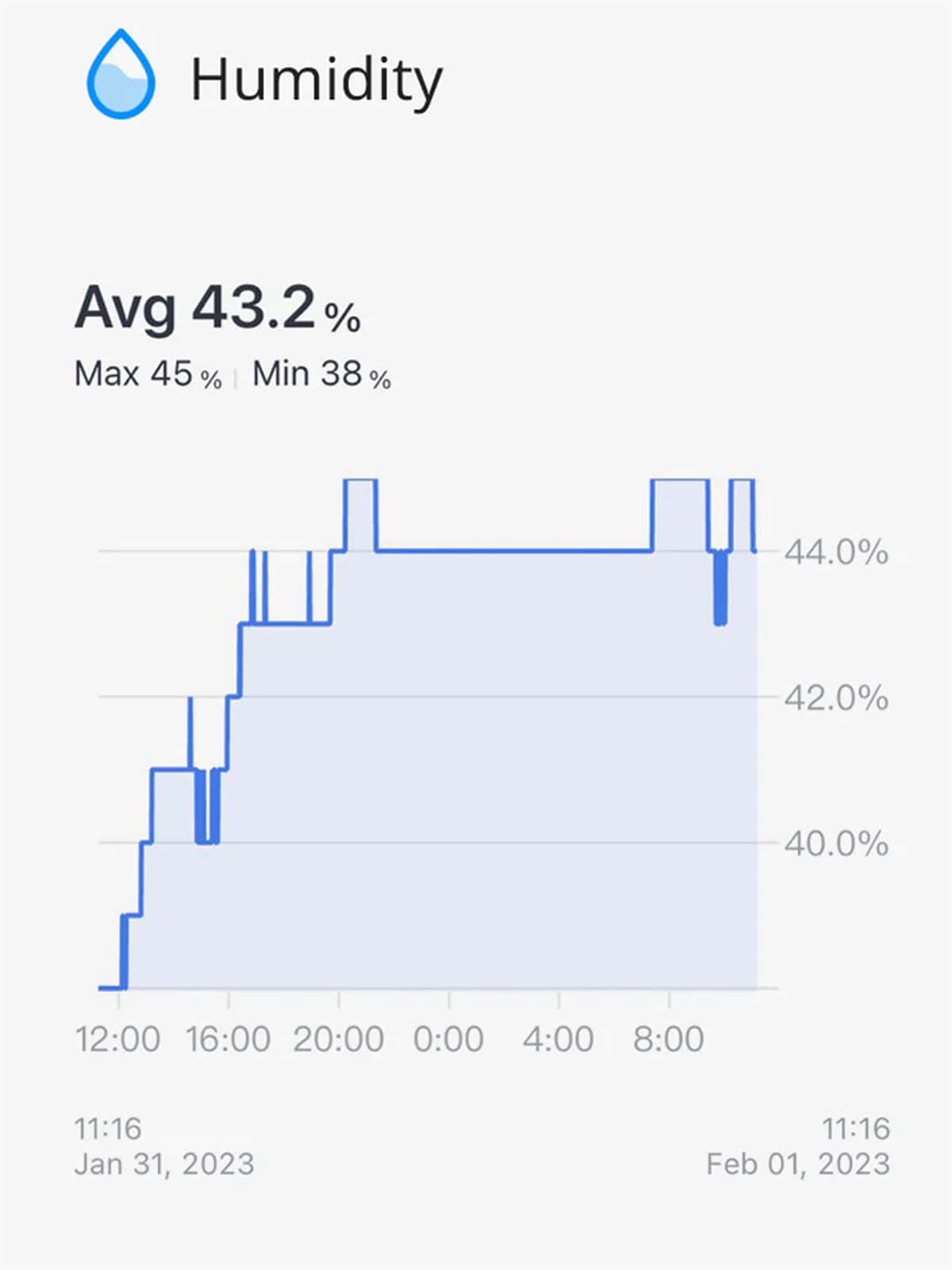Tap the lowest graph step near 12:00

[111, 987]
